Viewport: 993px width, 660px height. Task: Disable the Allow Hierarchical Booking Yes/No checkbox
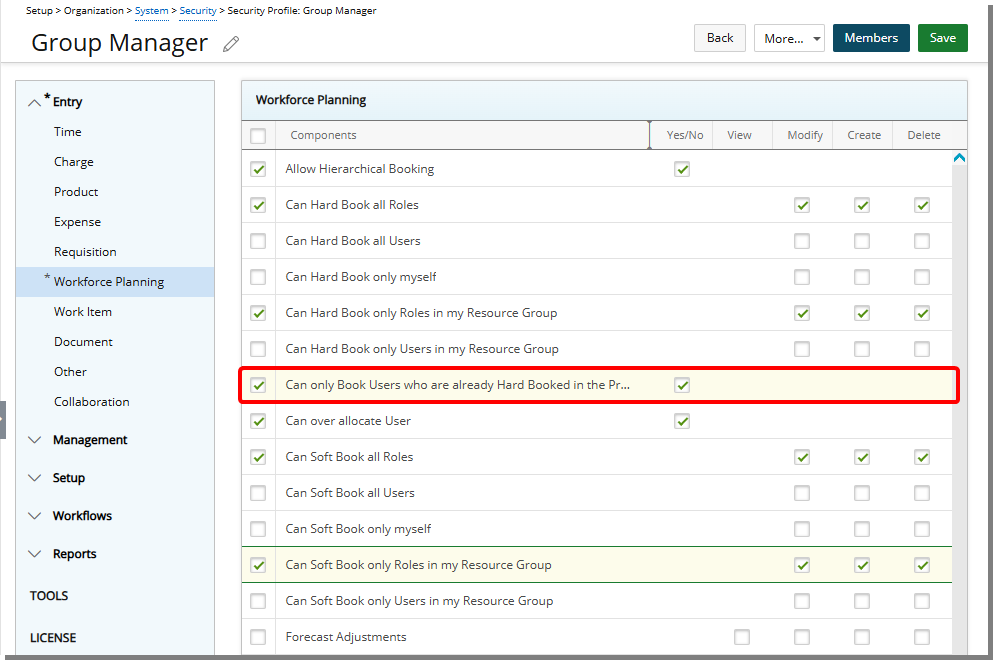click(x=682, y=169)
